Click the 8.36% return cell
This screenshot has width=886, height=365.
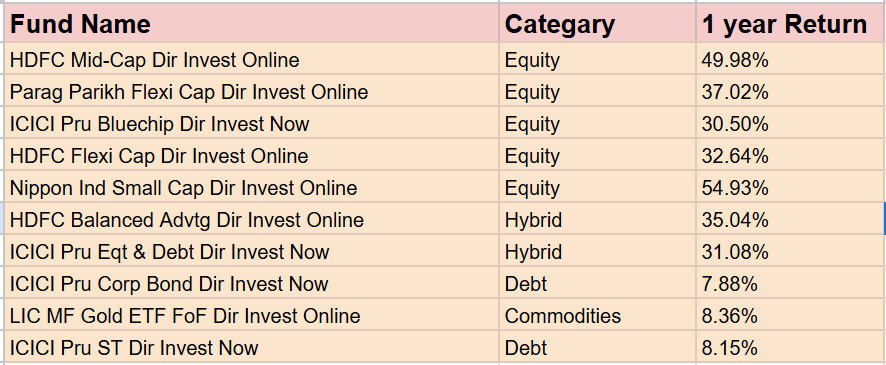point(791,315)
